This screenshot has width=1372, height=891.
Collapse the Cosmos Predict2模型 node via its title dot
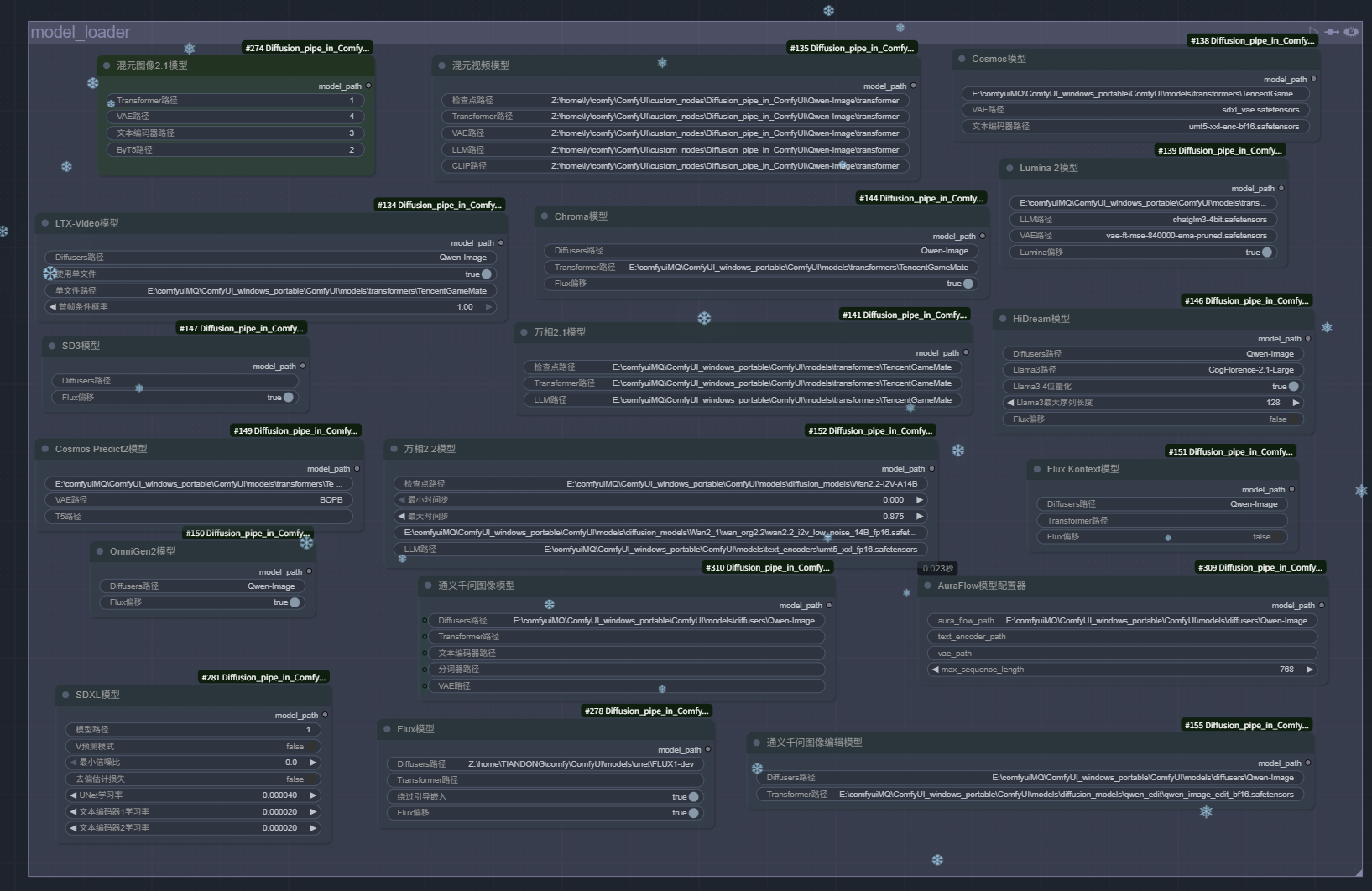pos(45,449)
